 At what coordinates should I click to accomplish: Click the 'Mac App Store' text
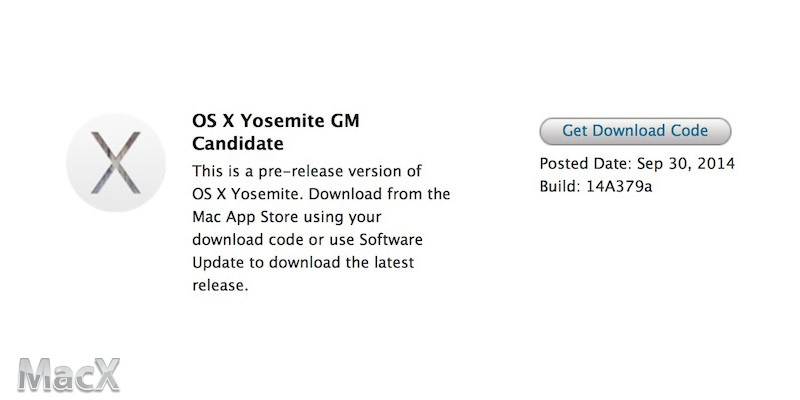[x=245, y=217]
